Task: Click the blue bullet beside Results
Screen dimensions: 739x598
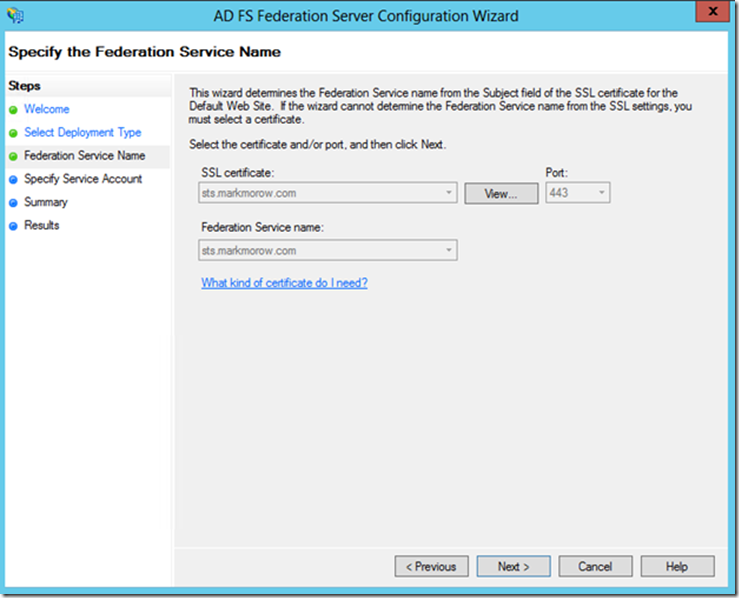Action: [13, 226]
